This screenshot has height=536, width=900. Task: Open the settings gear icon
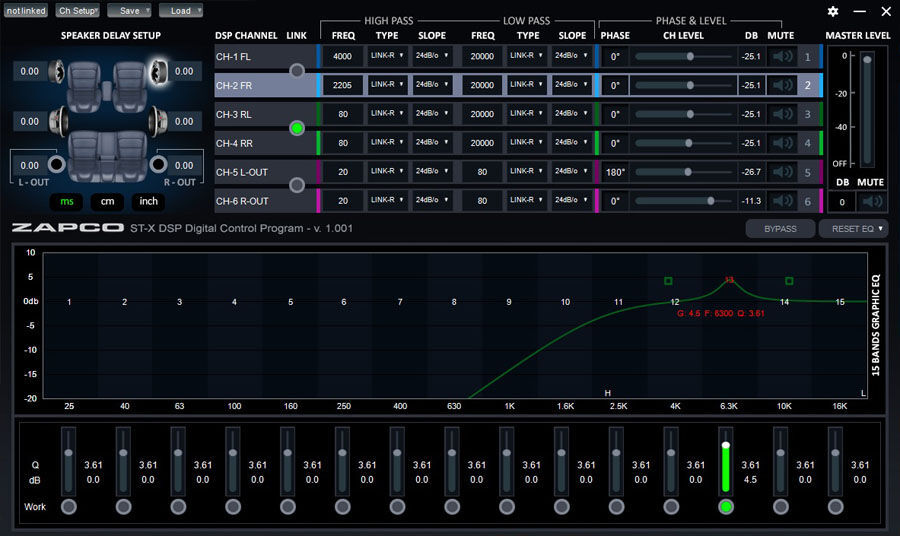click(x=833, y=11)
